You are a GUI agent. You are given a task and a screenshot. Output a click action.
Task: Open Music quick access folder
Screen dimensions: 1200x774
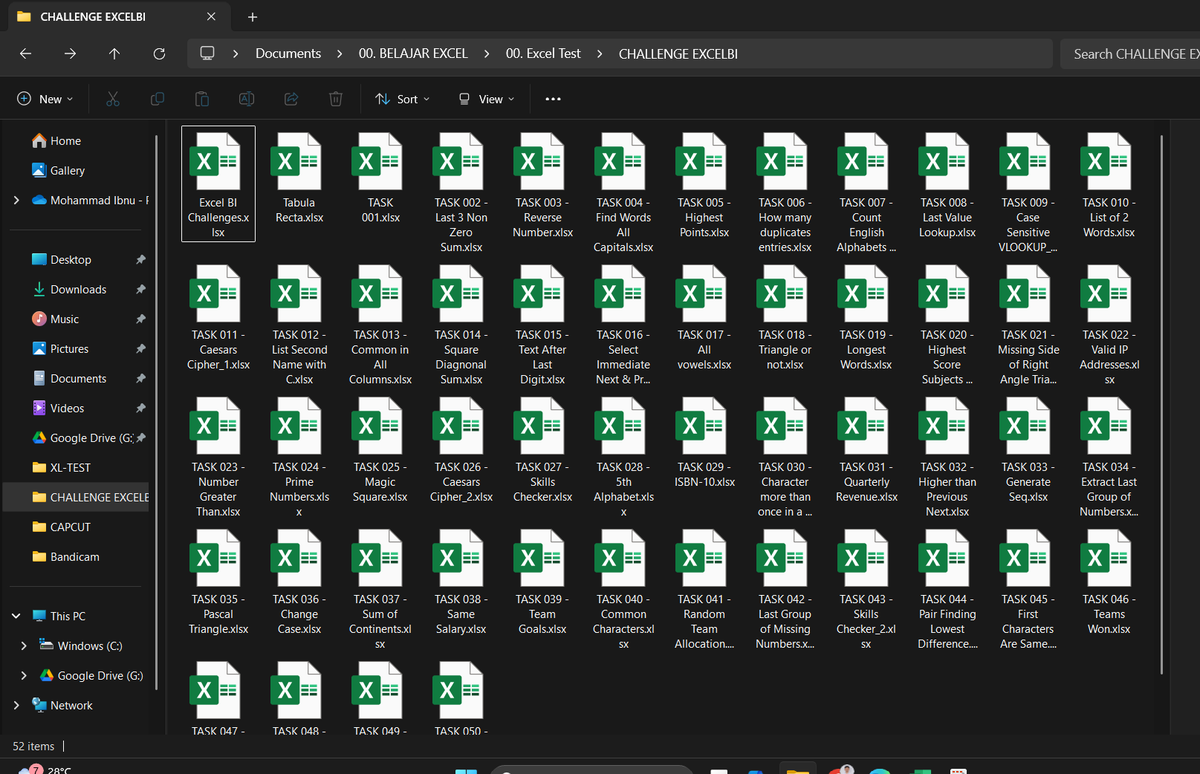(64, 319)
